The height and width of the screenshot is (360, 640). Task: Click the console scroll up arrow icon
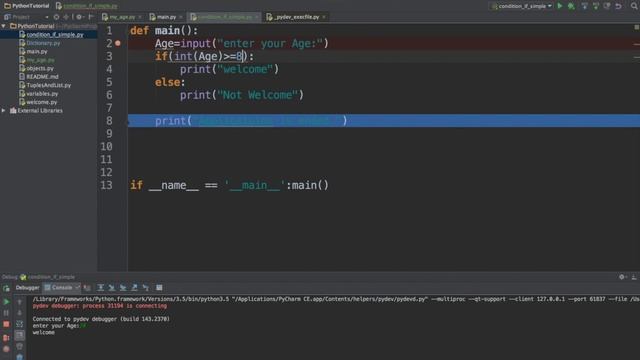(19, 302)
